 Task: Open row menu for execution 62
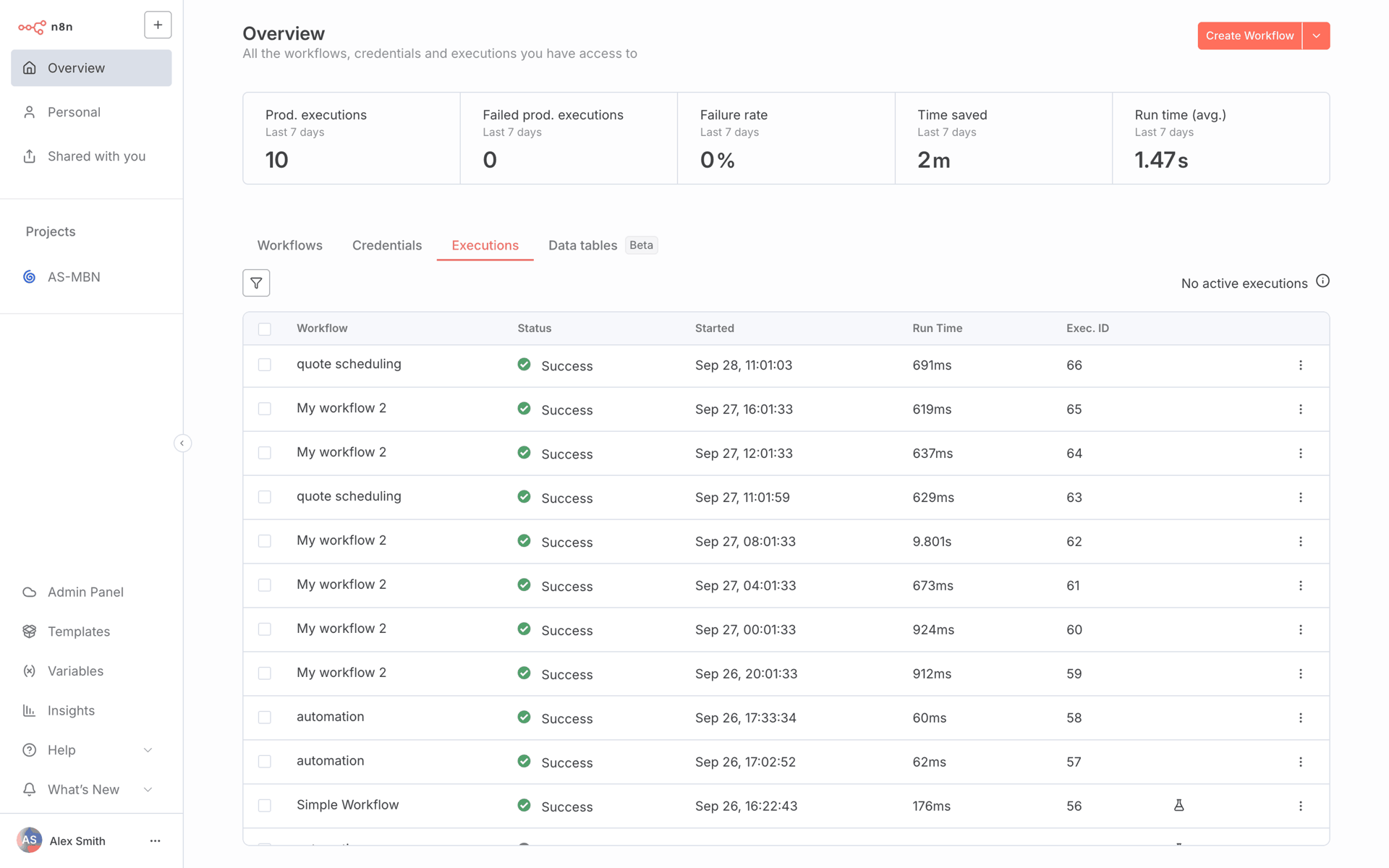click(1300, 542)
